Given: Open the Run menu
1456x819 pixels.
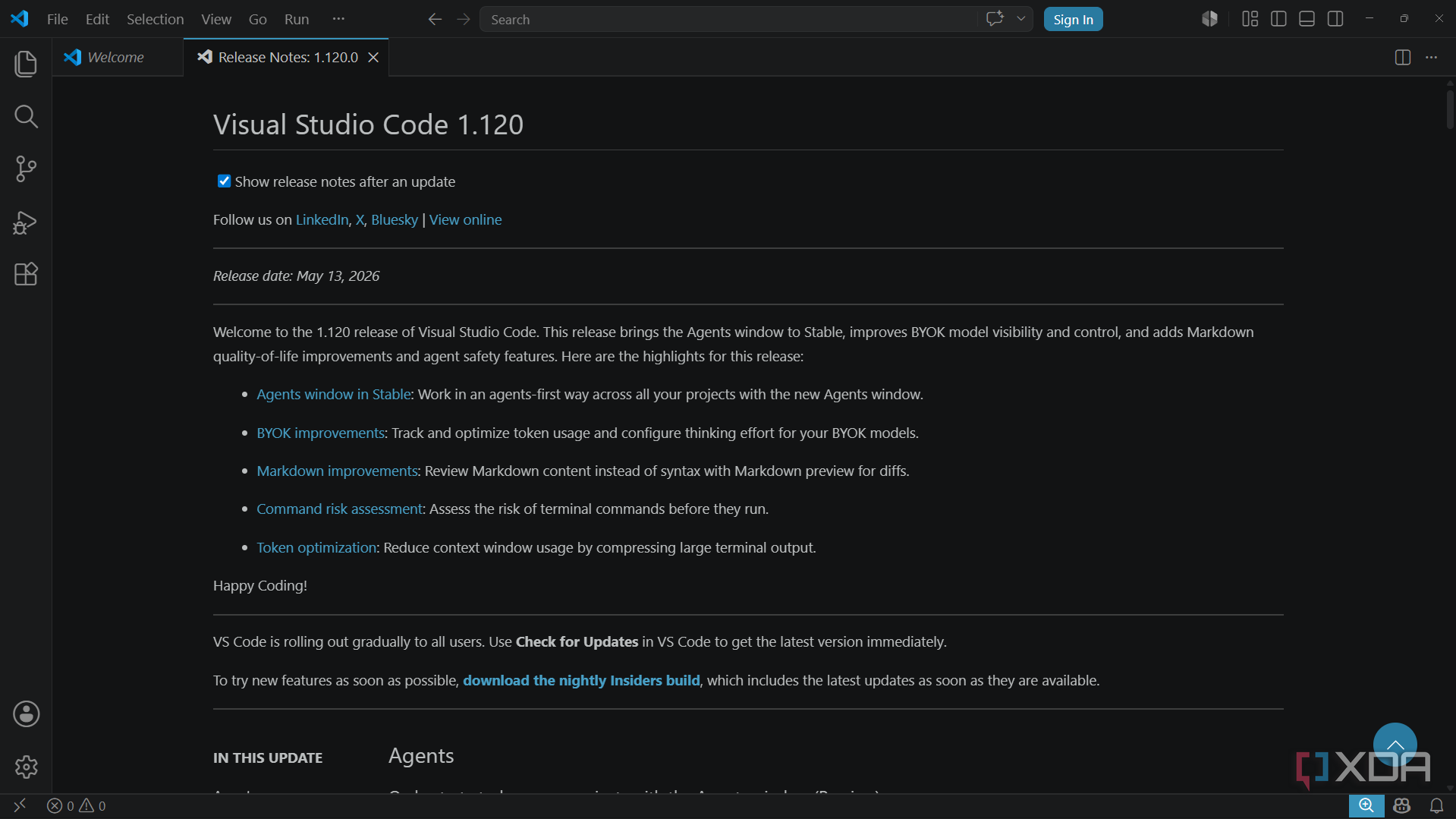Looking at the screenshot, I should pyautogui.click(x=296, y=19).
